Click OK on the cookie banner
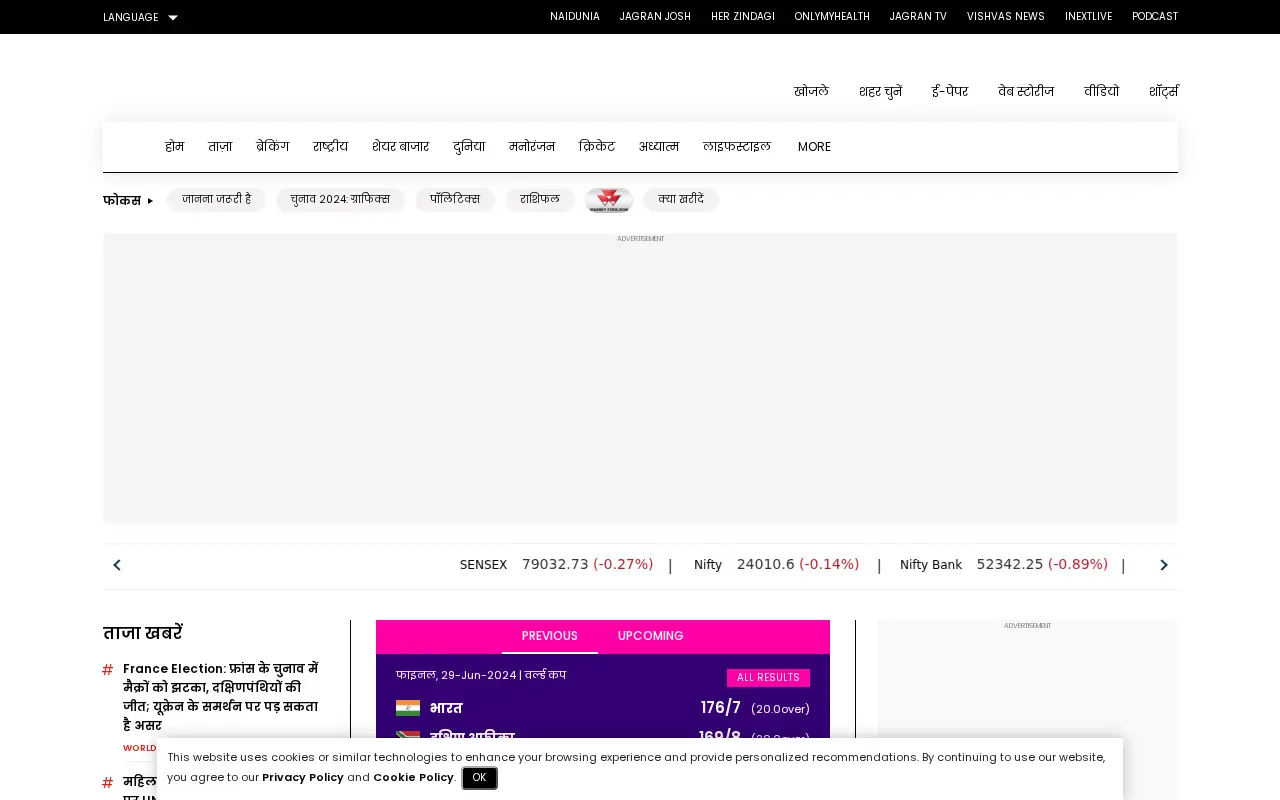Viewport: 1280px width, 800px height. click(x=479, y=778)
